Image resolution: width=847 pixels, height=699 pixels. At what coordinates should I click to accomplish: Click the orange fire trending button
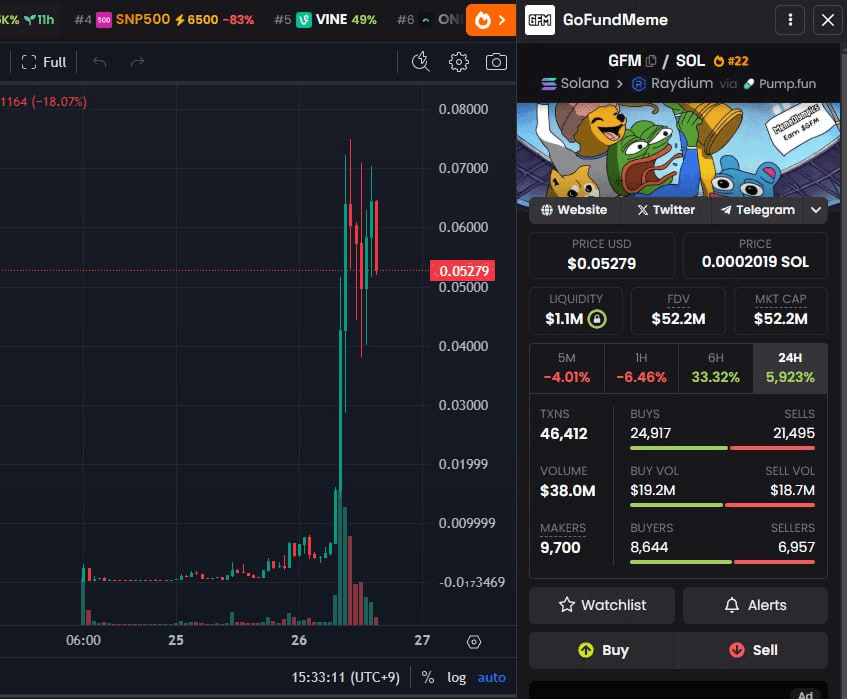point(490,20)
